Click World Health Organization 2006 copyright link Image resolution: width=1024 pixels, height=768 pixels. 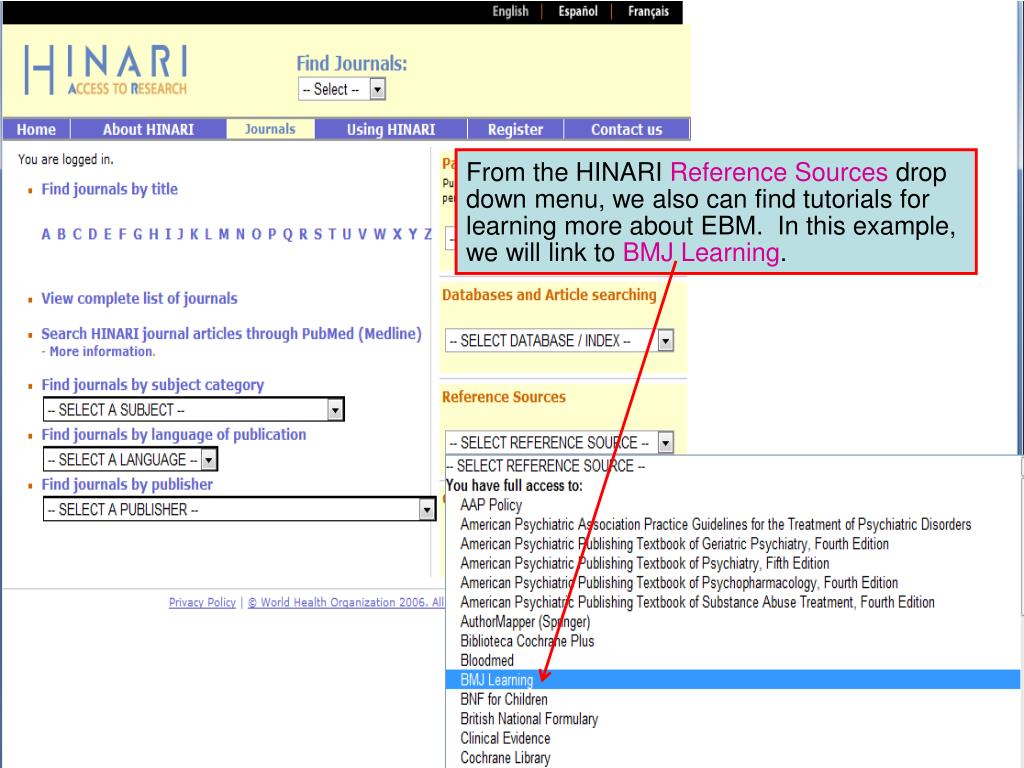click(x=345, y=602)
